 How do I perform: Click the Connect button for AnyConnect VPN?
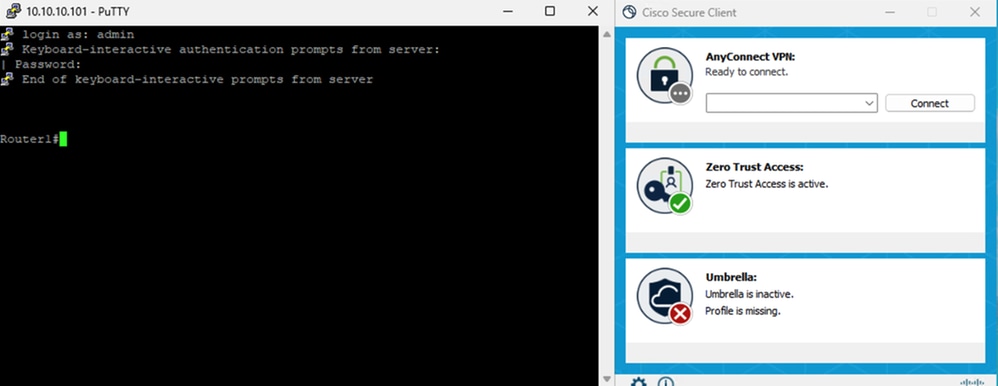pyautogui.click(x=929, y=103)
